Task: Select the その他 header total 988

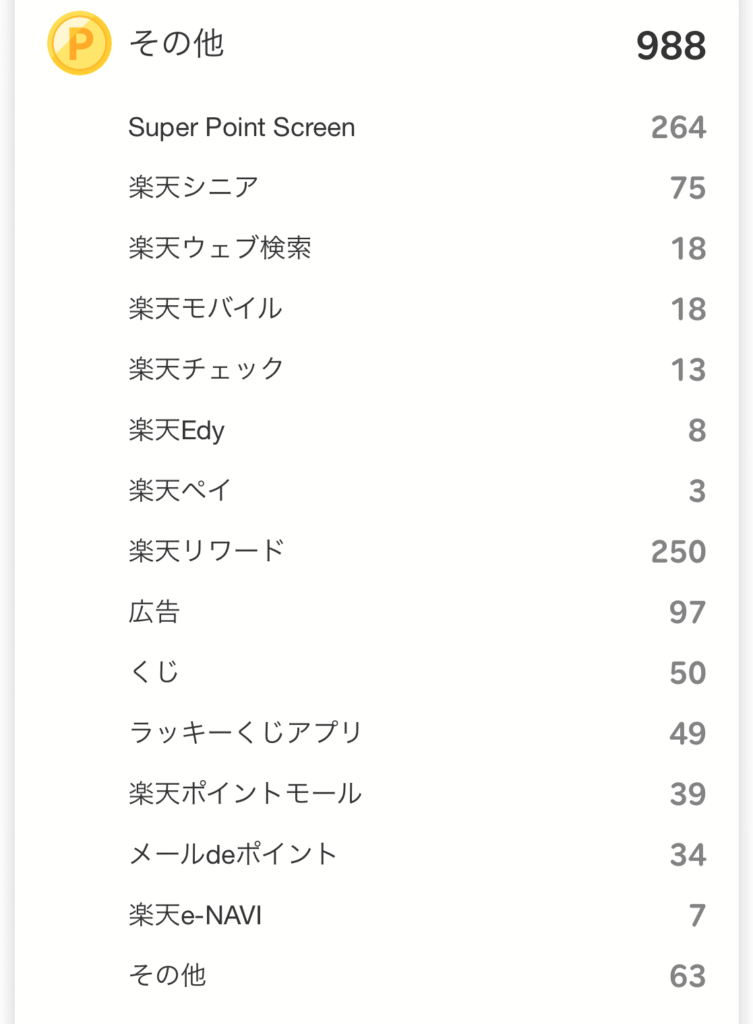Action: click(671, 46)
